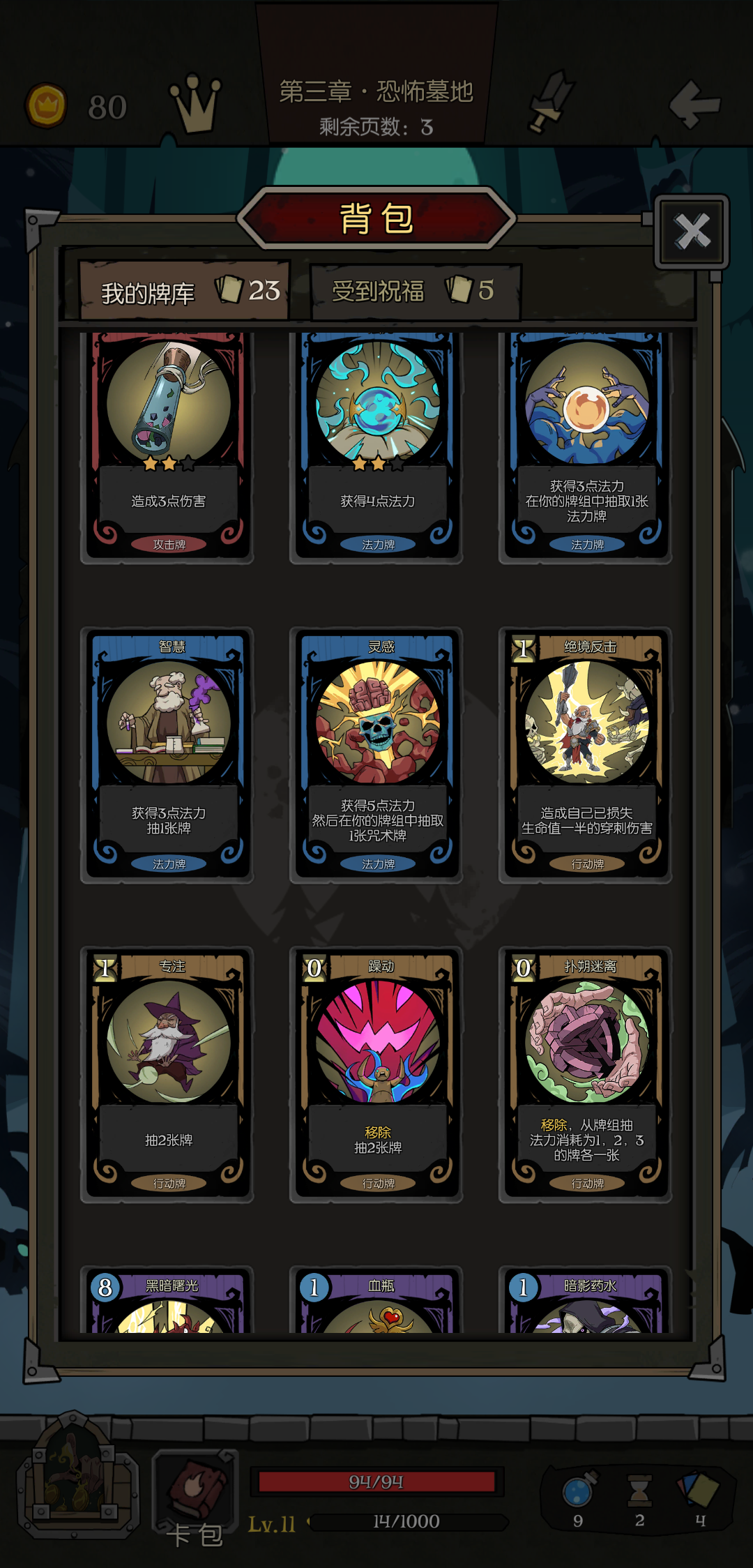The image size is (753, 1568).
Task: Switch to 受到祝福 tab
Action: point(416,291)
